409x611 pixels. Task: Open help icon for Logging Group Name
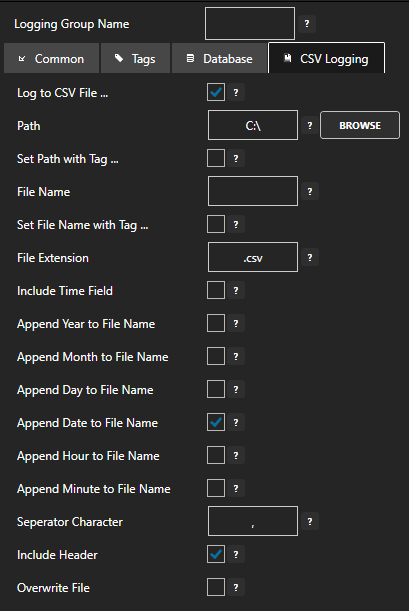point(307,24)
